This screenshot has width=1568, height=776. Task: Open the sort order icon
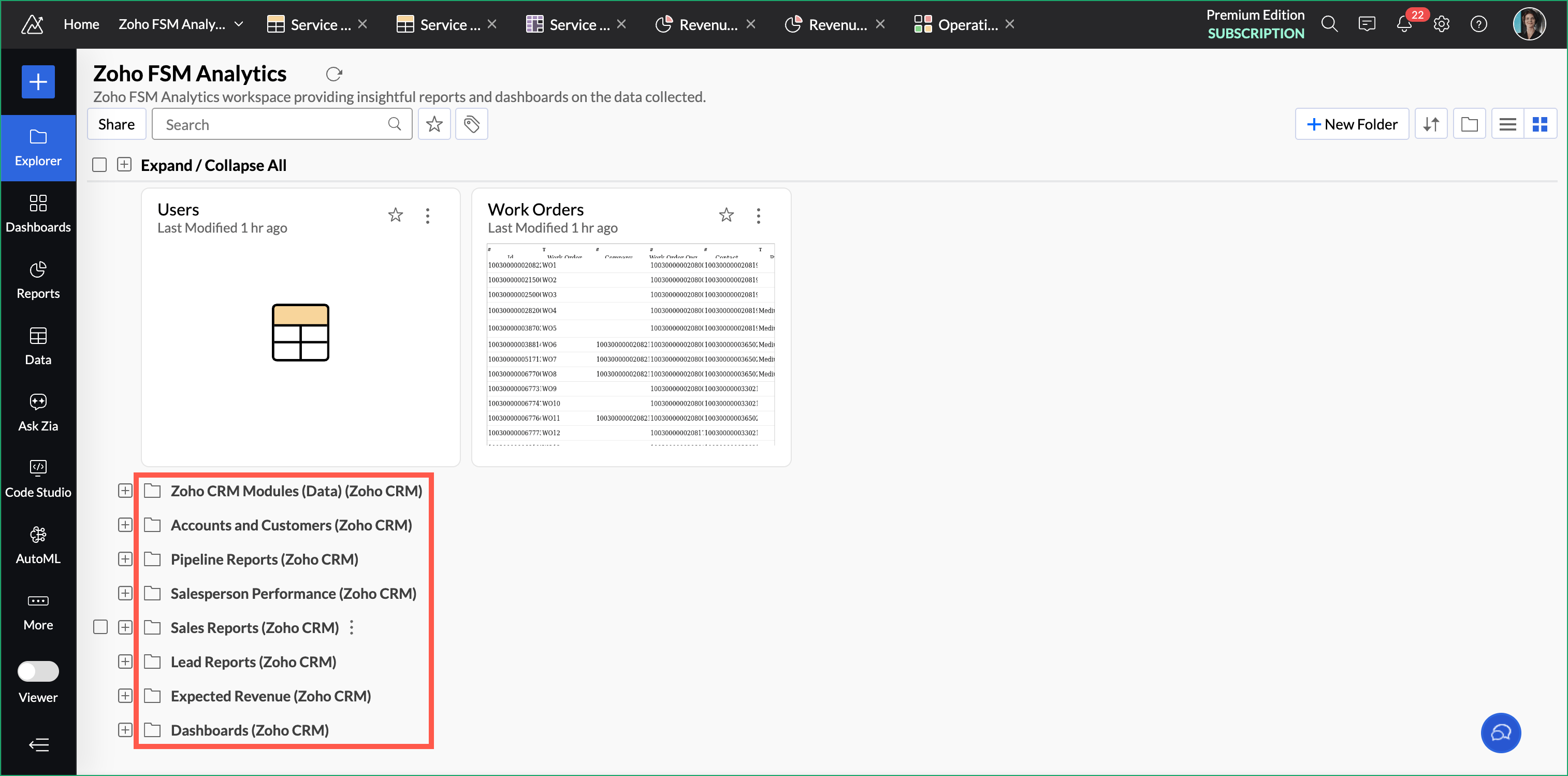pos(1430,124)
